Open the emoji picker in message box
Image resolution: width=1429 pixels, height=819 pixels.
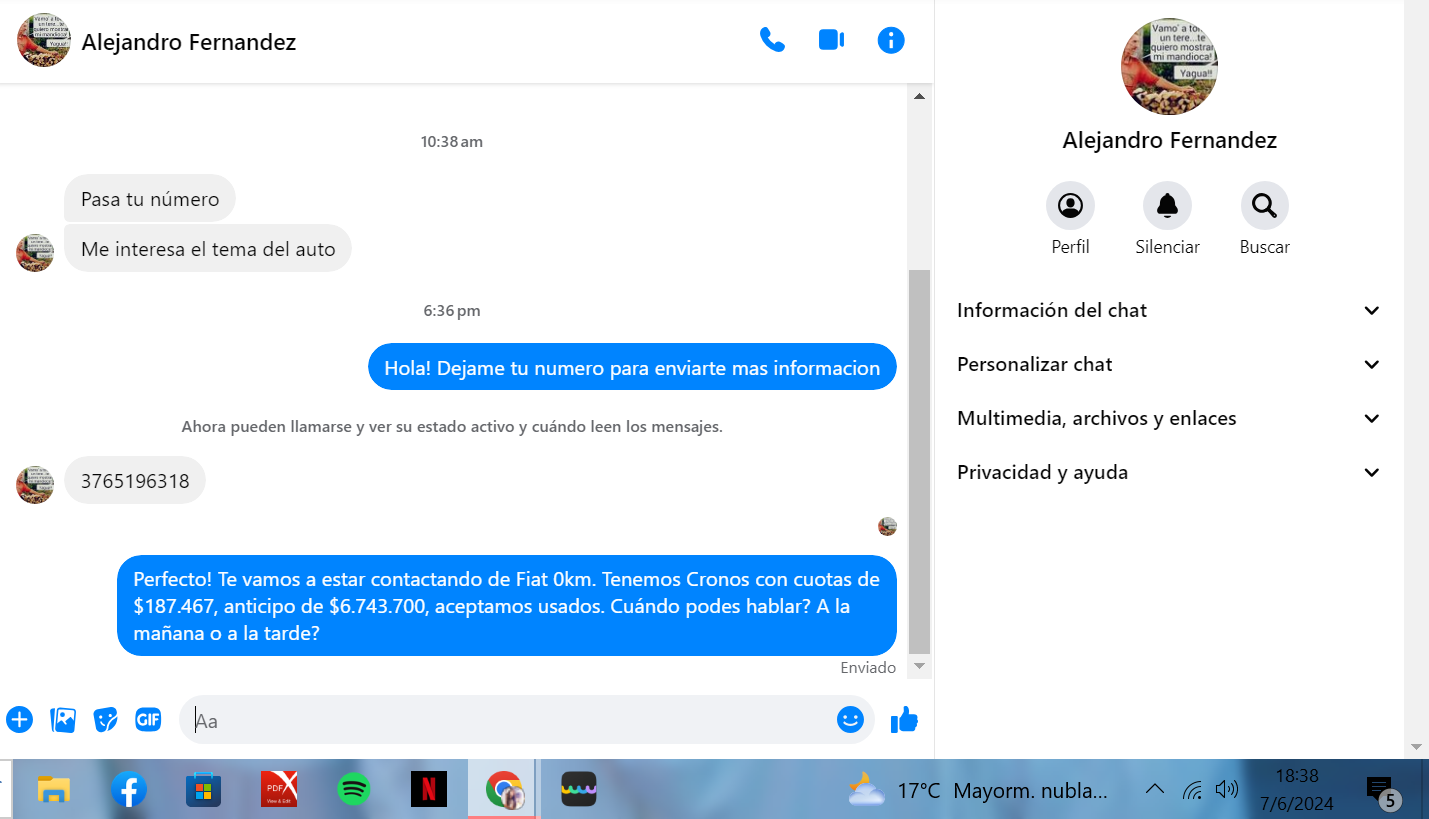tap(850, 719)
